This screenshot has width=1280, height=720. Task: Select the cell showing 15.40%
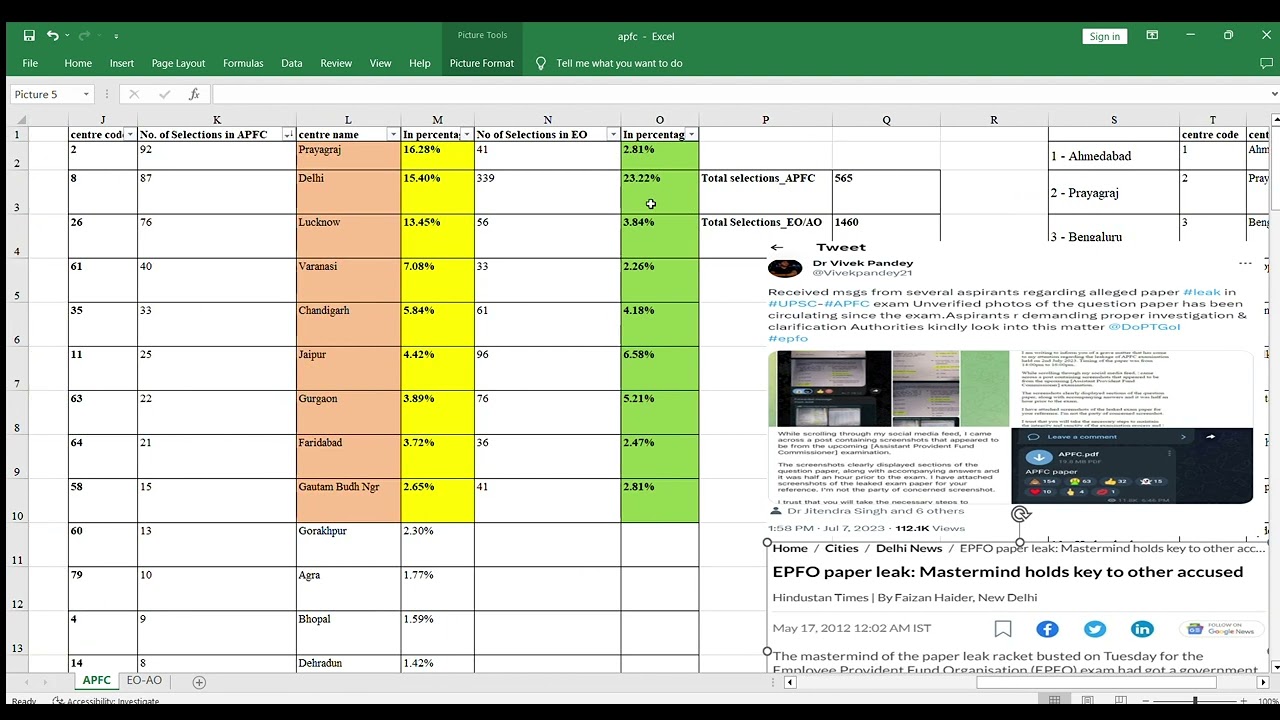438,191
